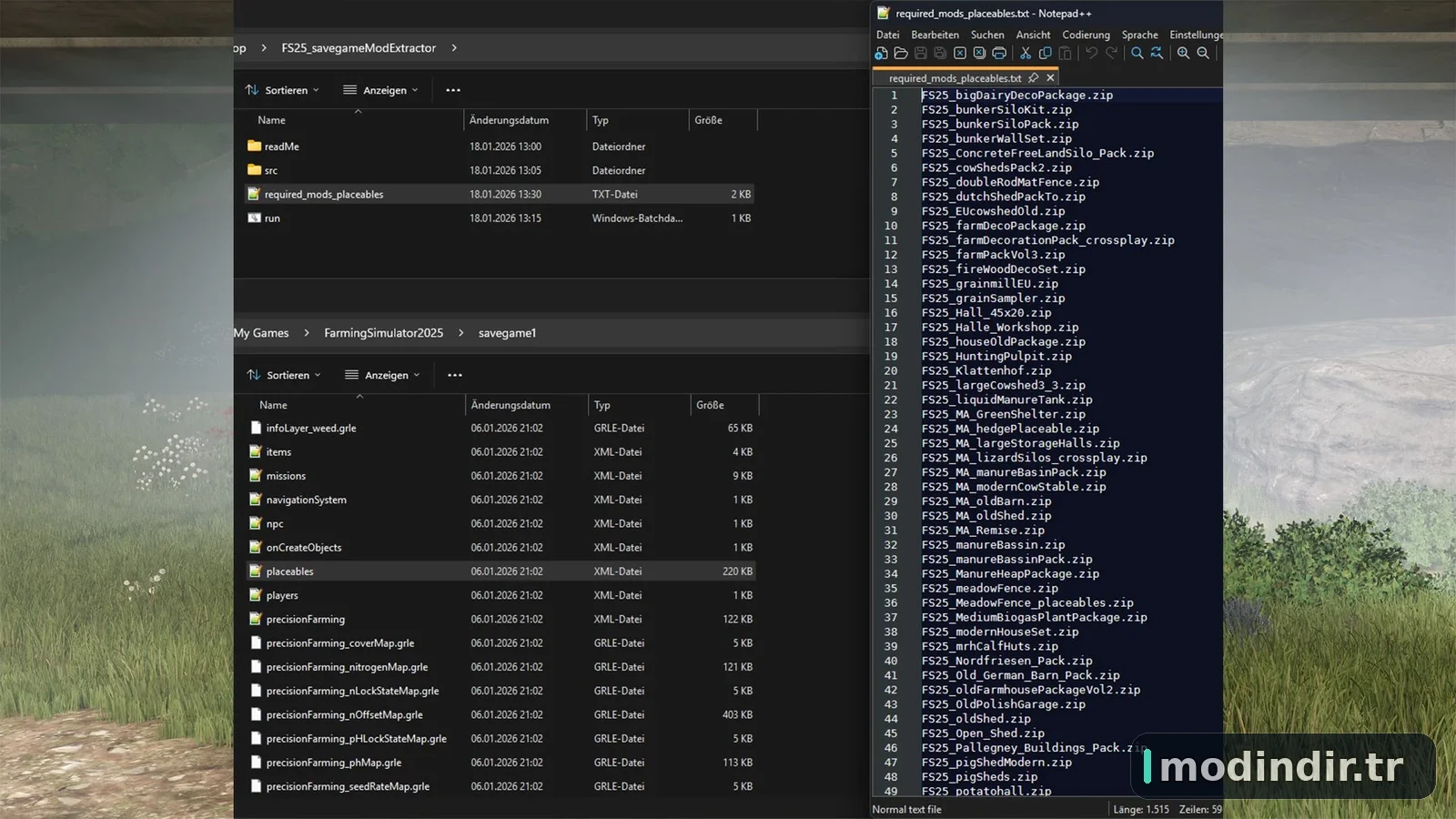Click the Save icon in Notepad++ toolbar
Viewport: 1456px width, 819px height.
[x=920, y=54]
